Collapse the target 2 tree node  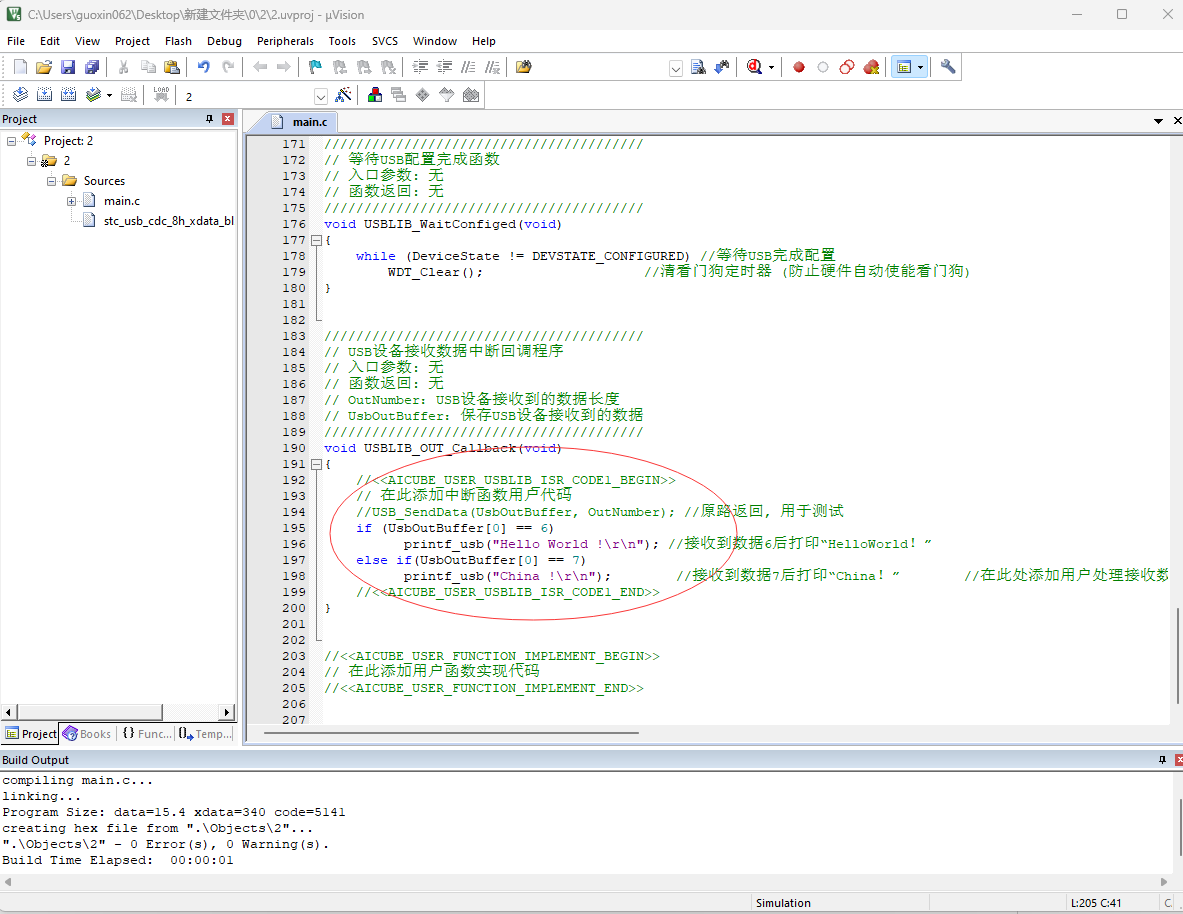[x=31, y=161]
